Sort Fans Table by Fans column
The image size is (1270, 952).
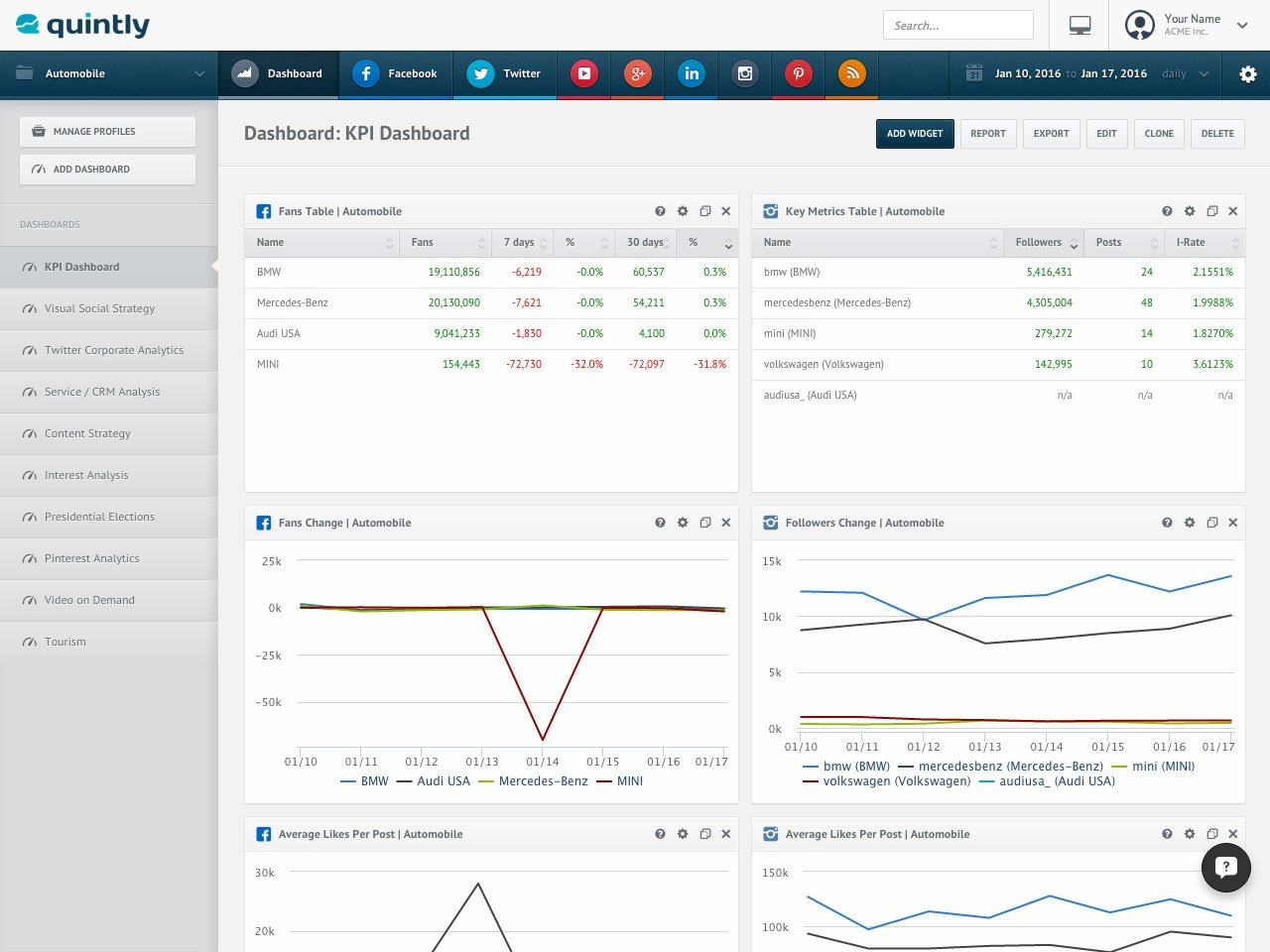[445, 243]
